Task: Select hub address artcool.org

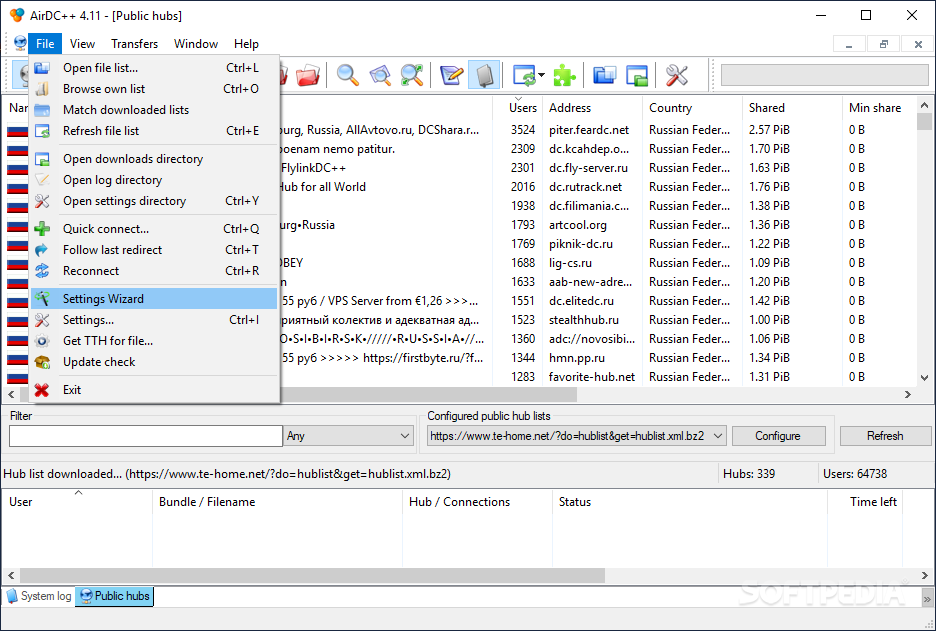Action: [x=578, y=225]
